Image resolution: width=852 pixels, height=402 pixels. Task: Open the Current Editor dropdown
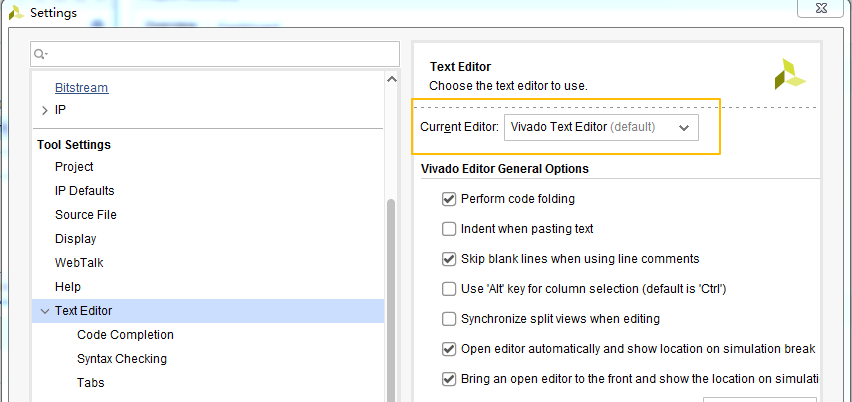[602, 128]
